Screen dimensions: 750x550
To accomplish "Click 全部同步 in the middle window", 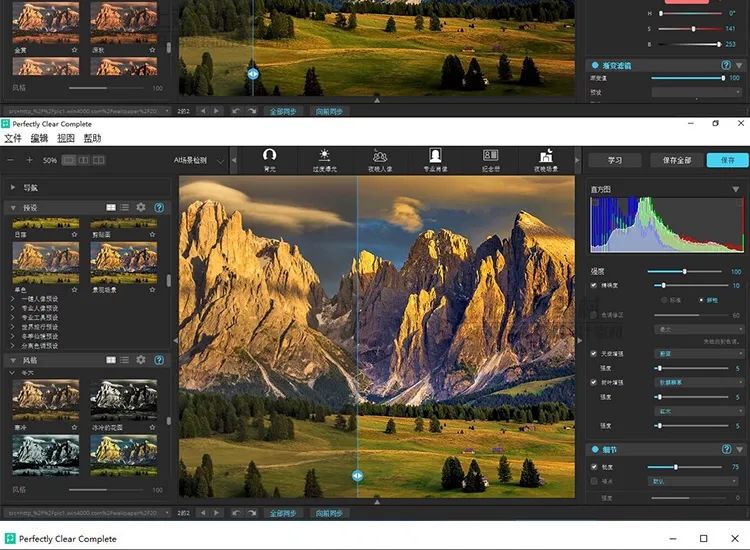I will [283, 513].
